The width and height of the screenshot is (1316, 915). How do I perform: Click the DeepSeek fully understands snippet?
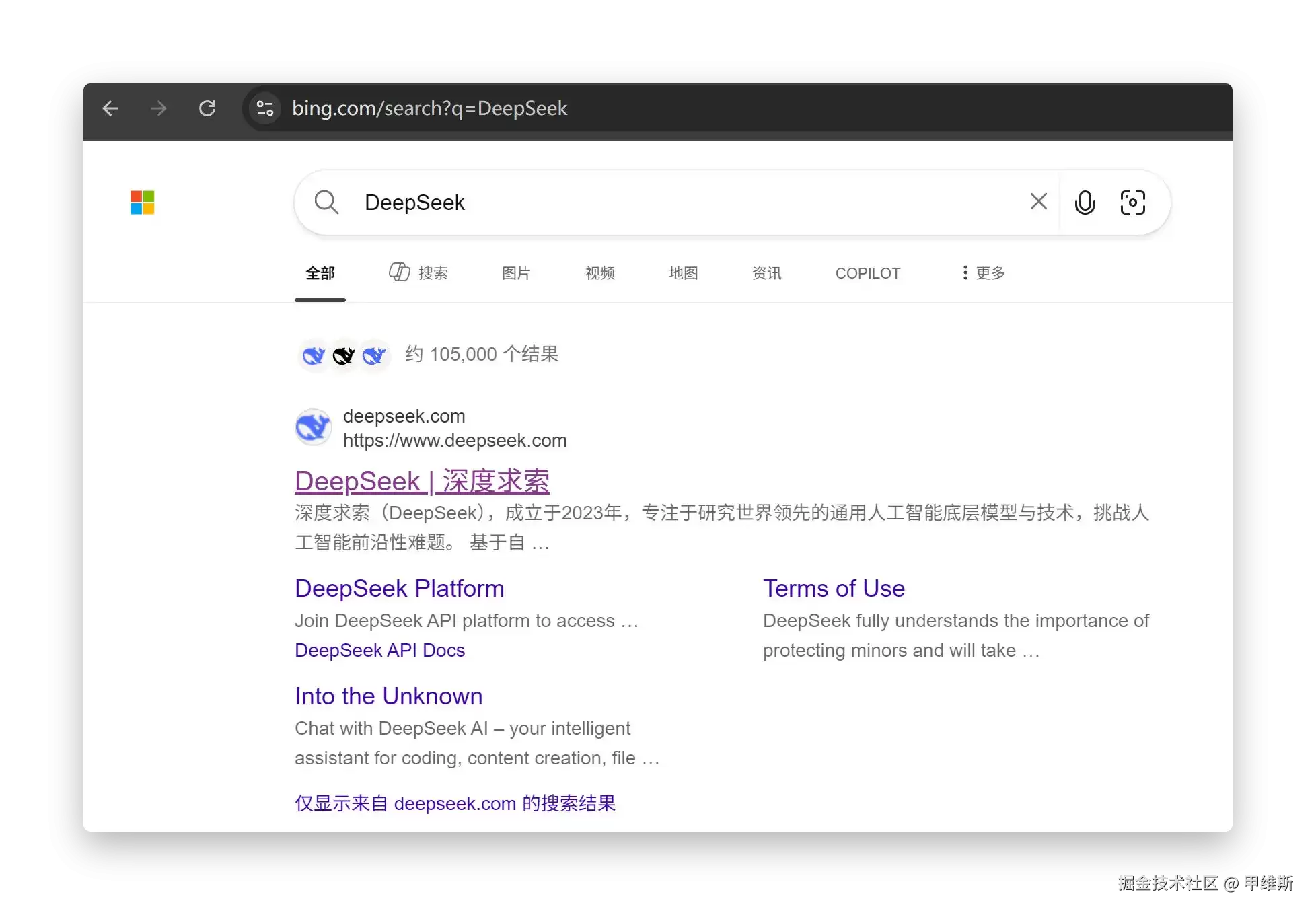(x=955, y=635)
